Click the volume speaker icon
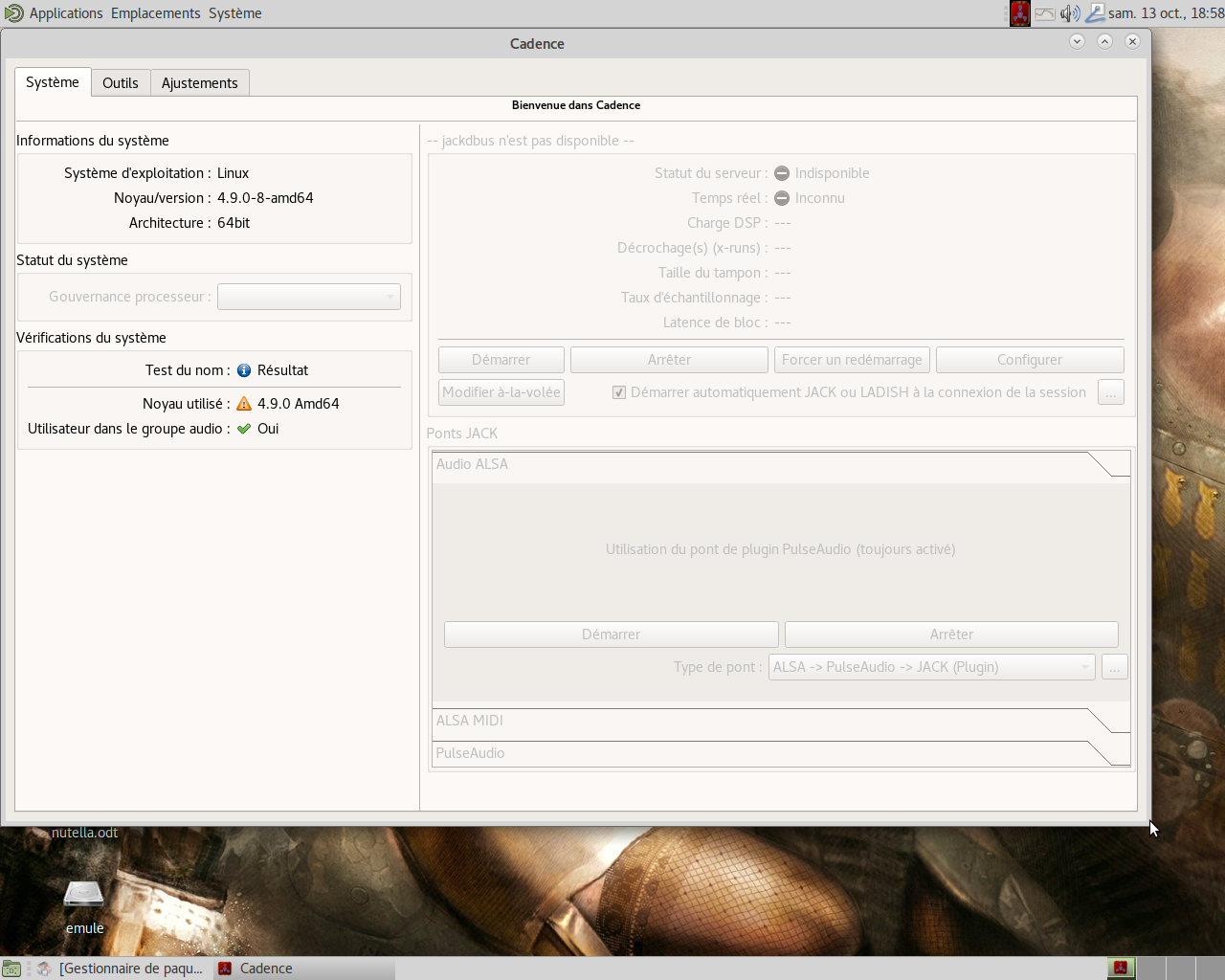1225x980 pixels. 1070,13
